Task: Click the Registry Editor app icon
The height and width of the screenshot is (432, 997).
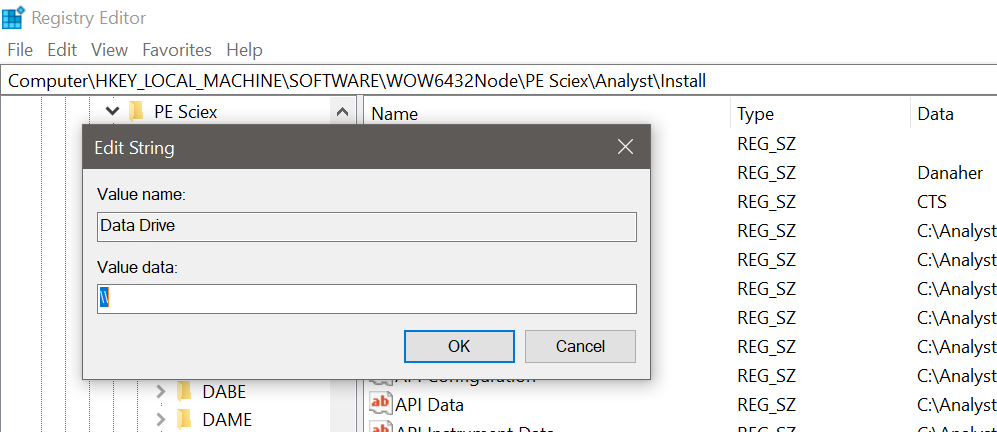Action: [13, 17]
